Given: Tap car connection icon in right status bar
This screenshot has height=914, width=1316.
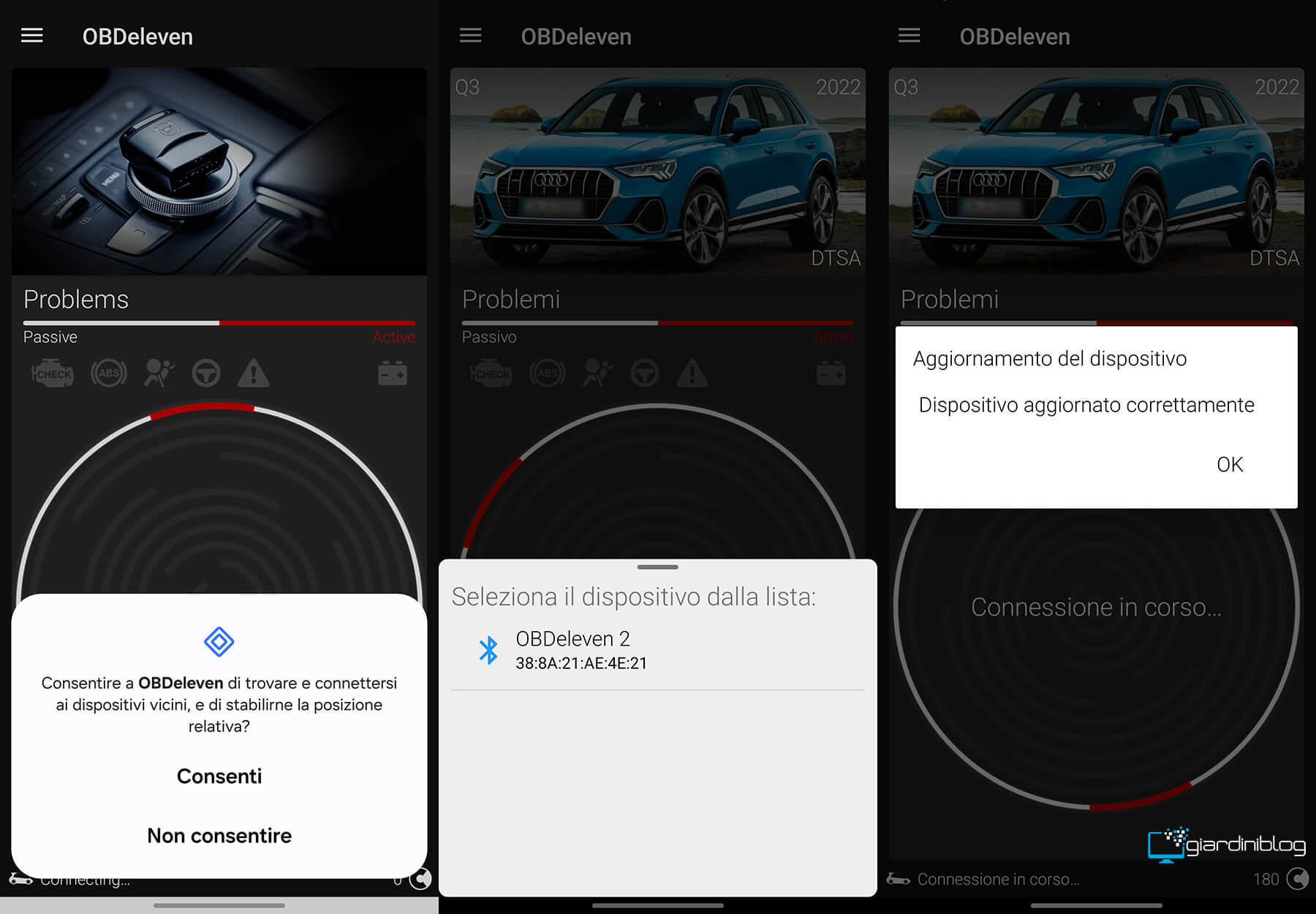Looking at the screenshot, I should [899, 879].
